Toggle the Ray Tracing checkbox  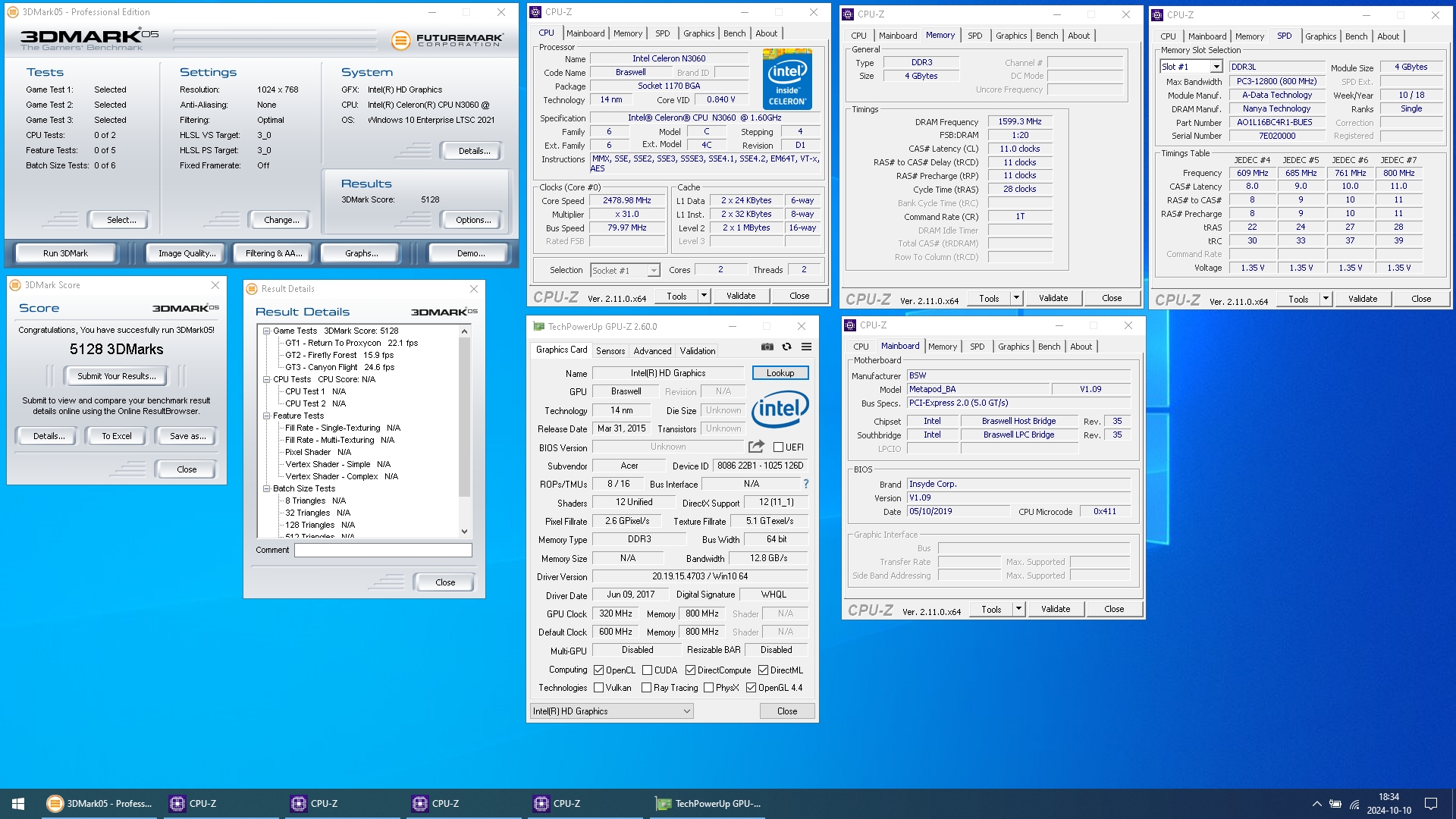click(646, 688)
